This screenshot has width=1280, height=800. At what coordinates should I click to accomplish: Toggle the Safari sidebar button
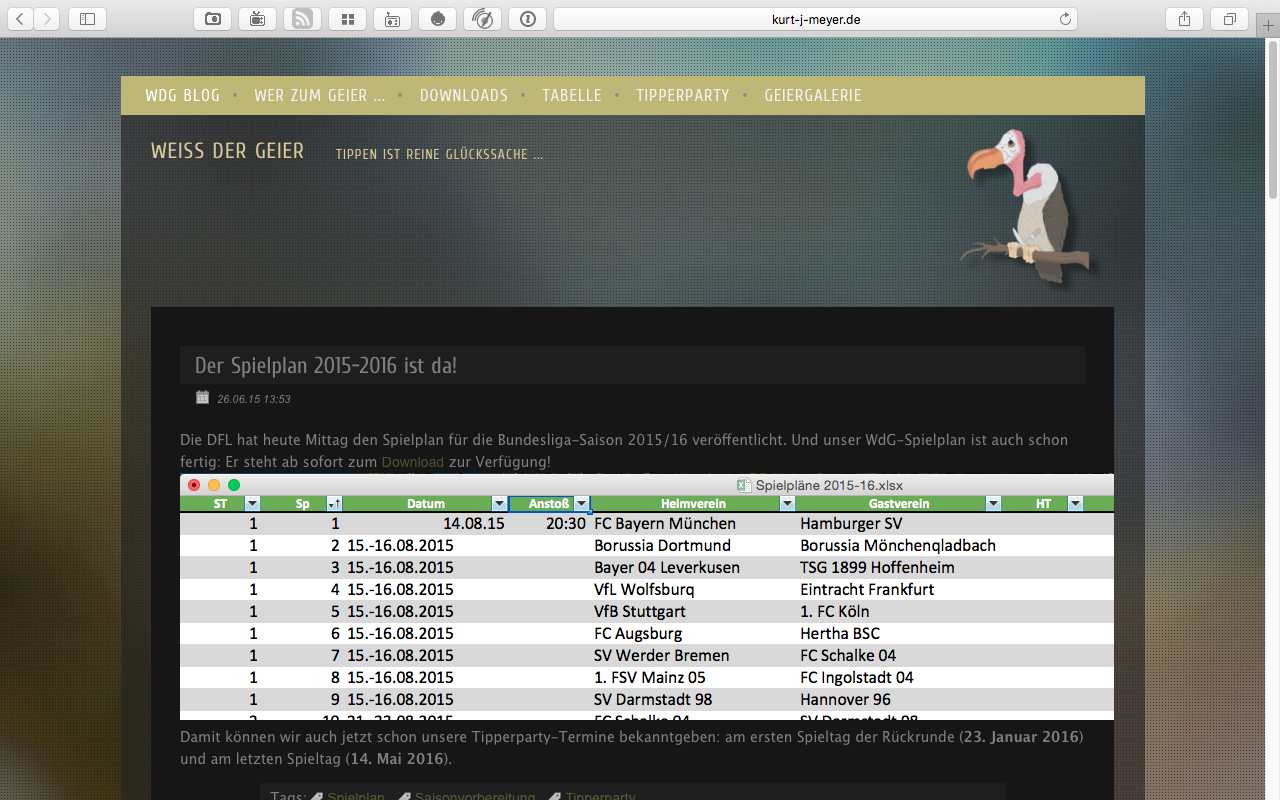click(87, 18)
